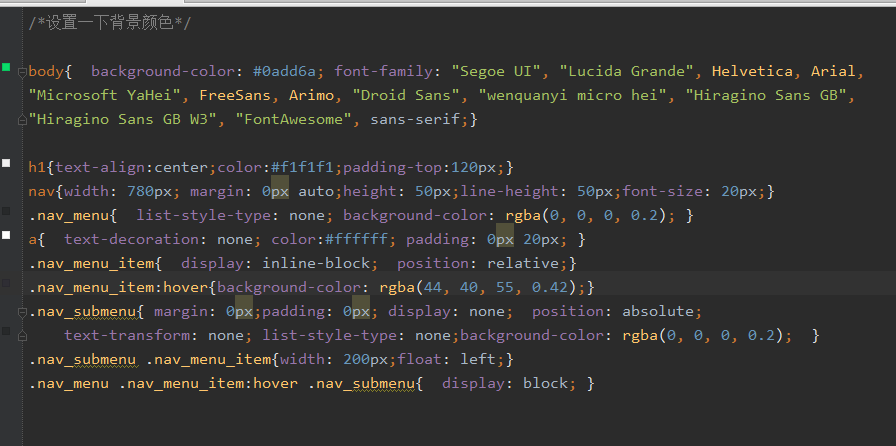Click the #f1f1f1 color value
This screenshot has width=896, height=446.
pos(302,168)
